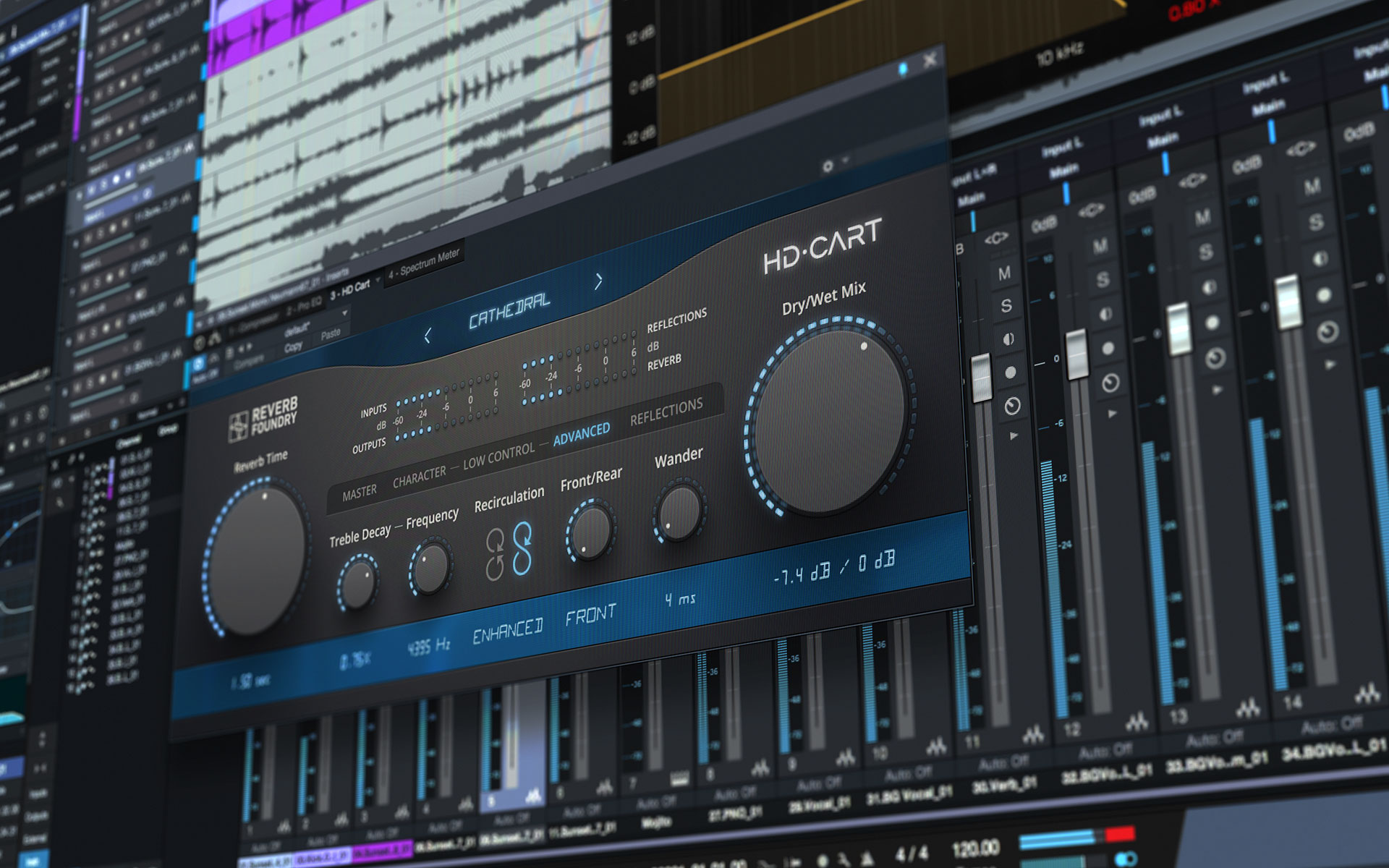Solo mixer channel 13
This screenshot has height=868, width=1389.
point(1205,252)
